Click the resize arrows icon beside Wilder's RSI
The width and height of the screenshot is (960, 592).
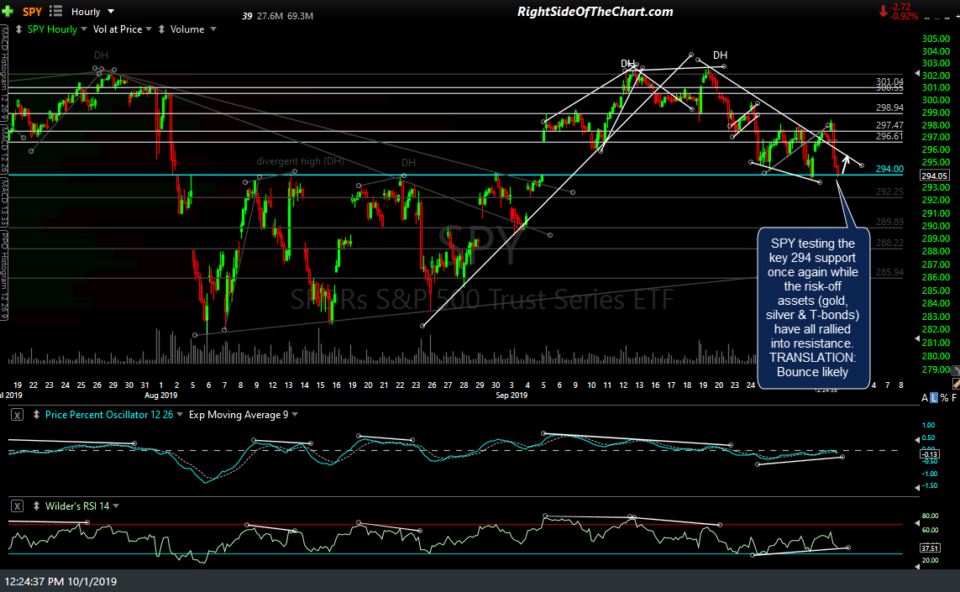pyautogui.click(x=36, y=506)
